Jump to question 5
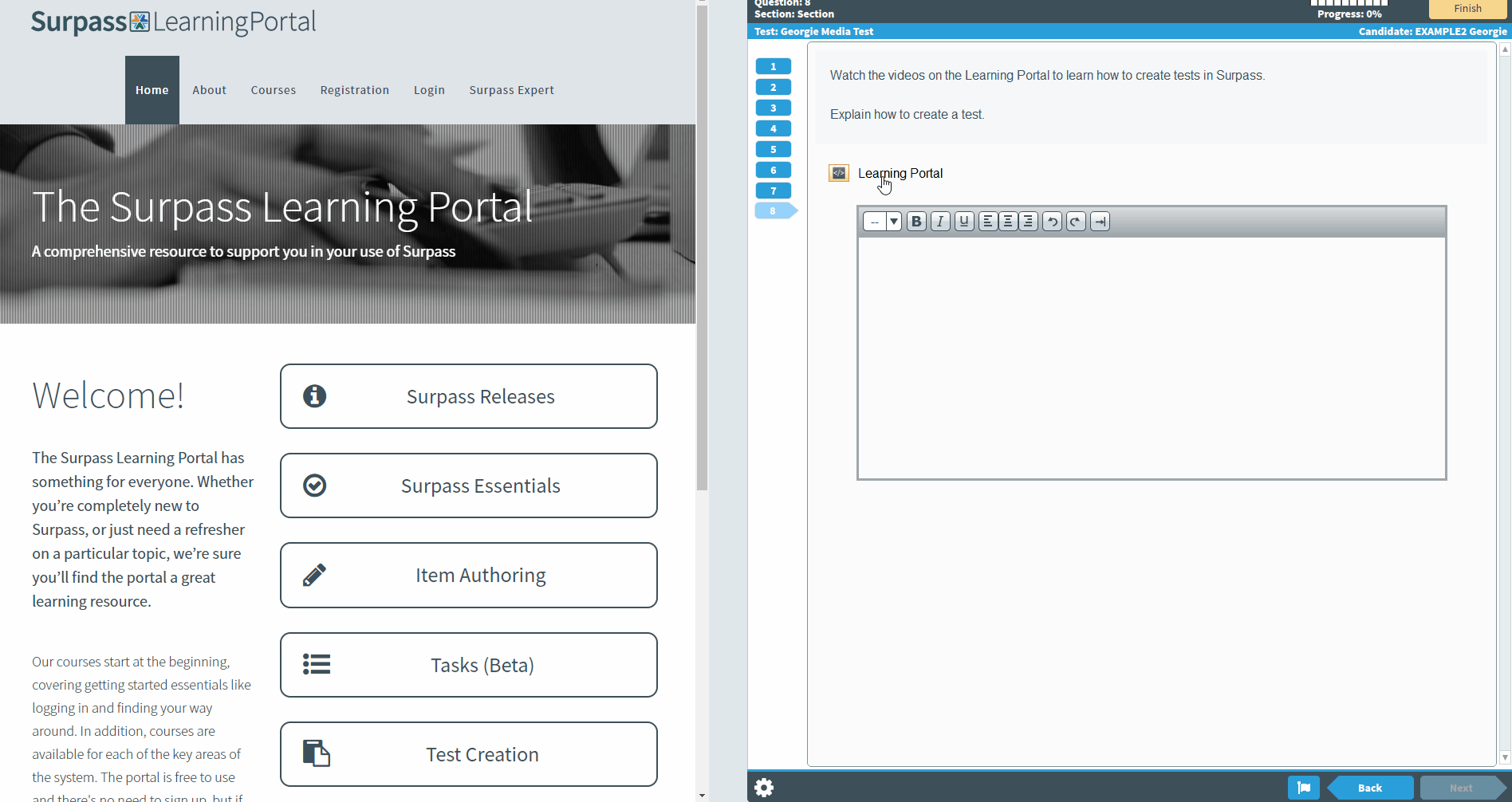The width and height of the screenshot is (1512, 802). click(x=774, y=149)
